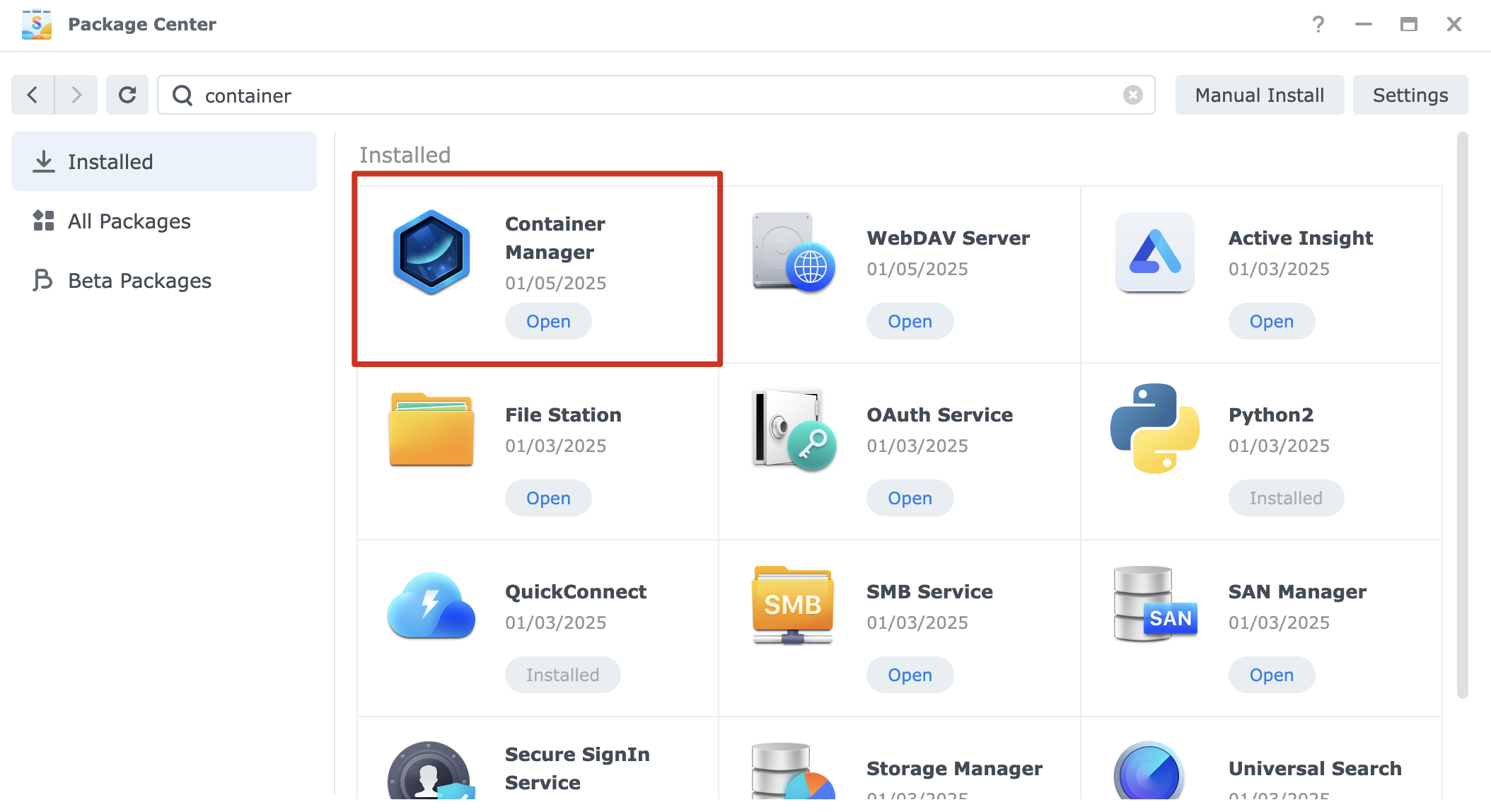Screen dimensions: 1491x812
Task: Click the Beta Packages 'B' icon
Action: pyautogui.click(x=42, y=280)
